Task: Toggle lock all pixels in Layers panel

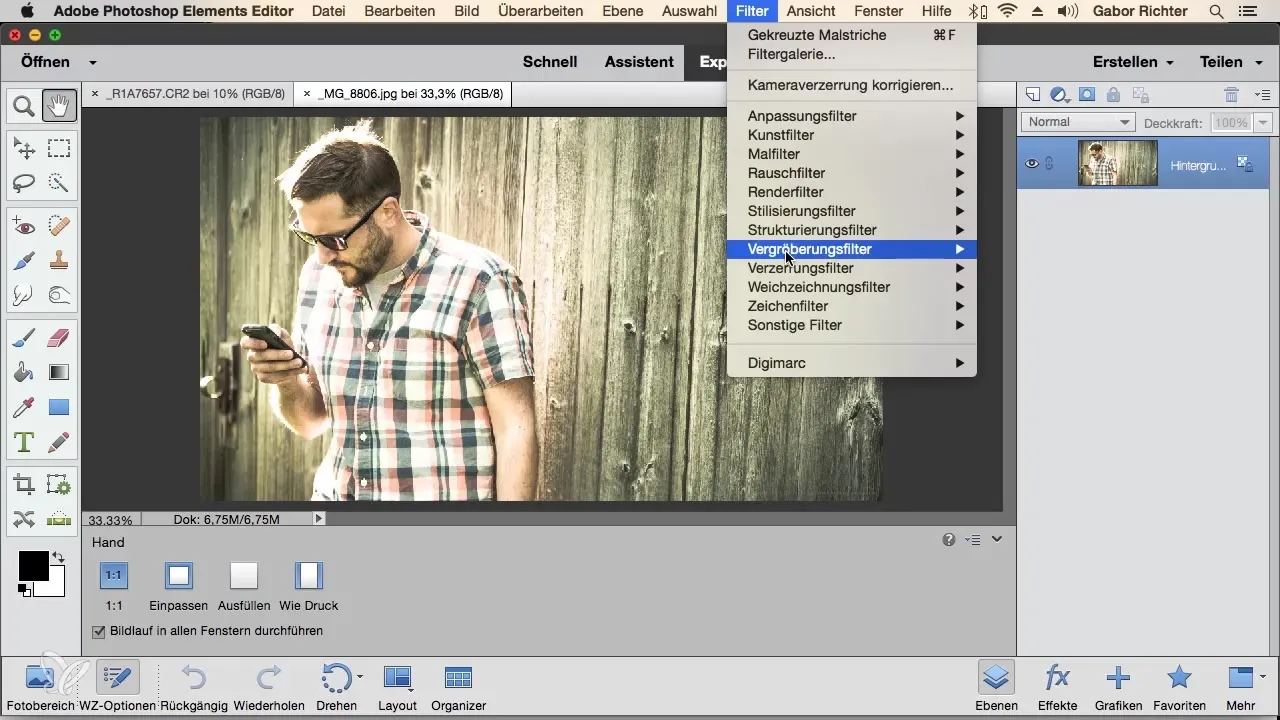Action: 1113,95
